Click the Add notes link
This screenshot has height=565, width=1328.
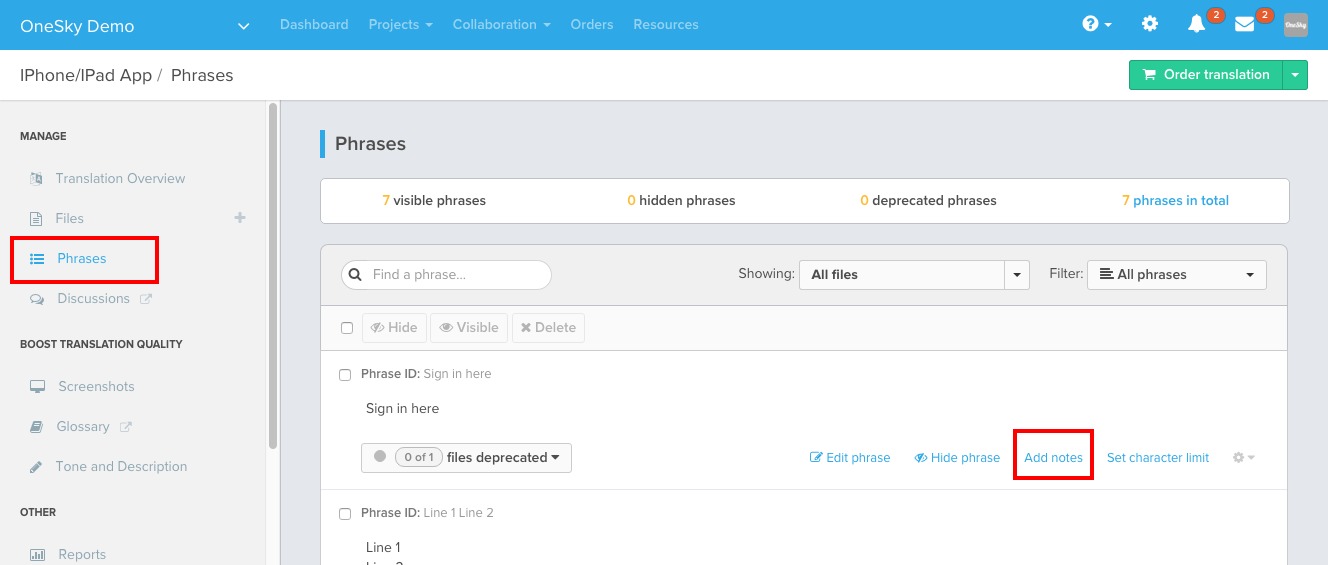pos(1053,458)
